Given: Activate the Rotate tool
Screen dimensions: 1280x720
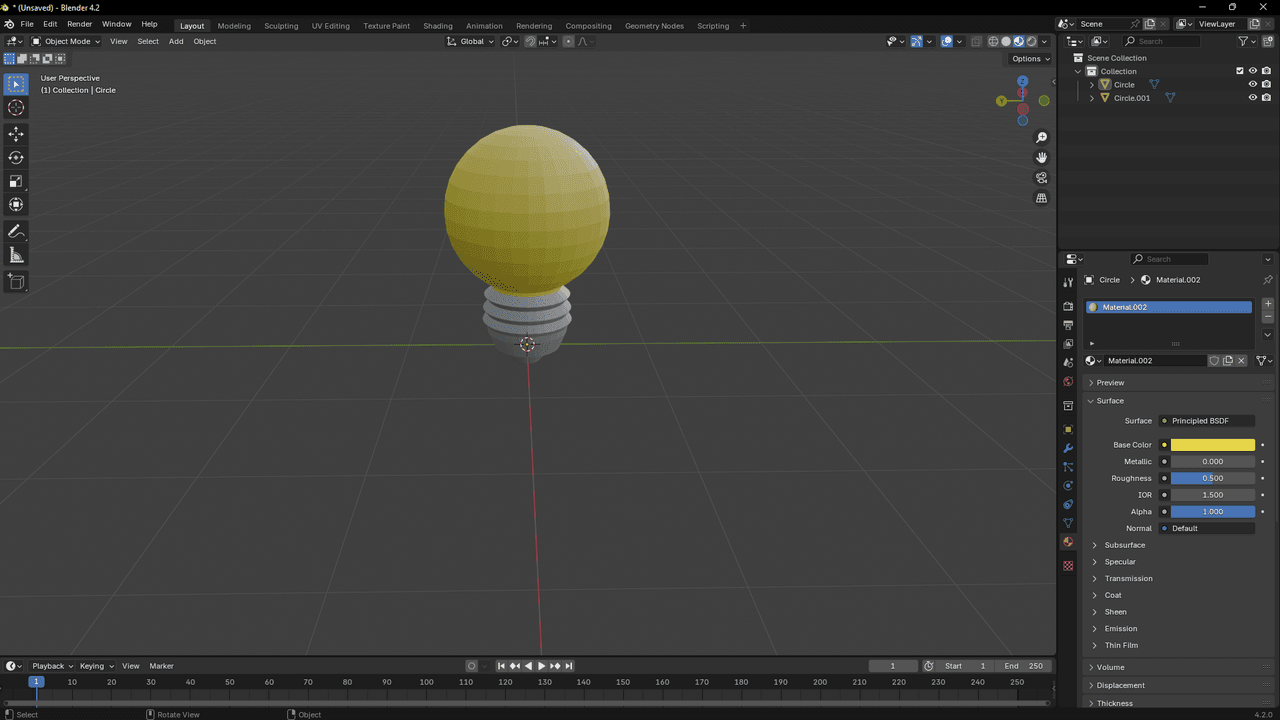Looking at the screenshot, I should click(x=16, y=158).
